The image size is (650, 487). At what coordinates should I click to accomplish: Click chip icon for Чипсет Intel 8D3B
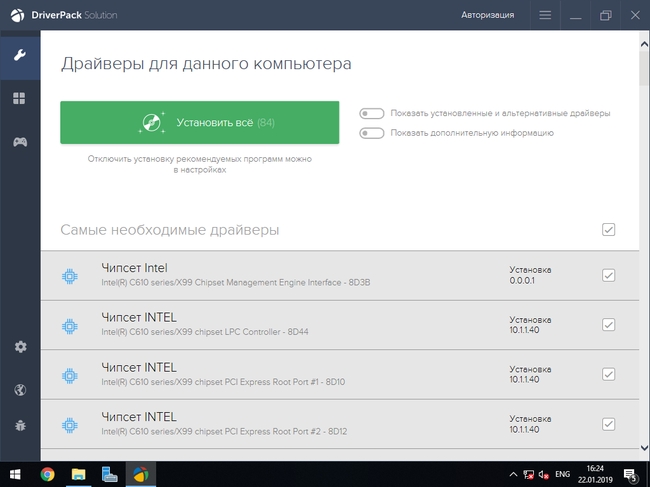pos(70,276)
